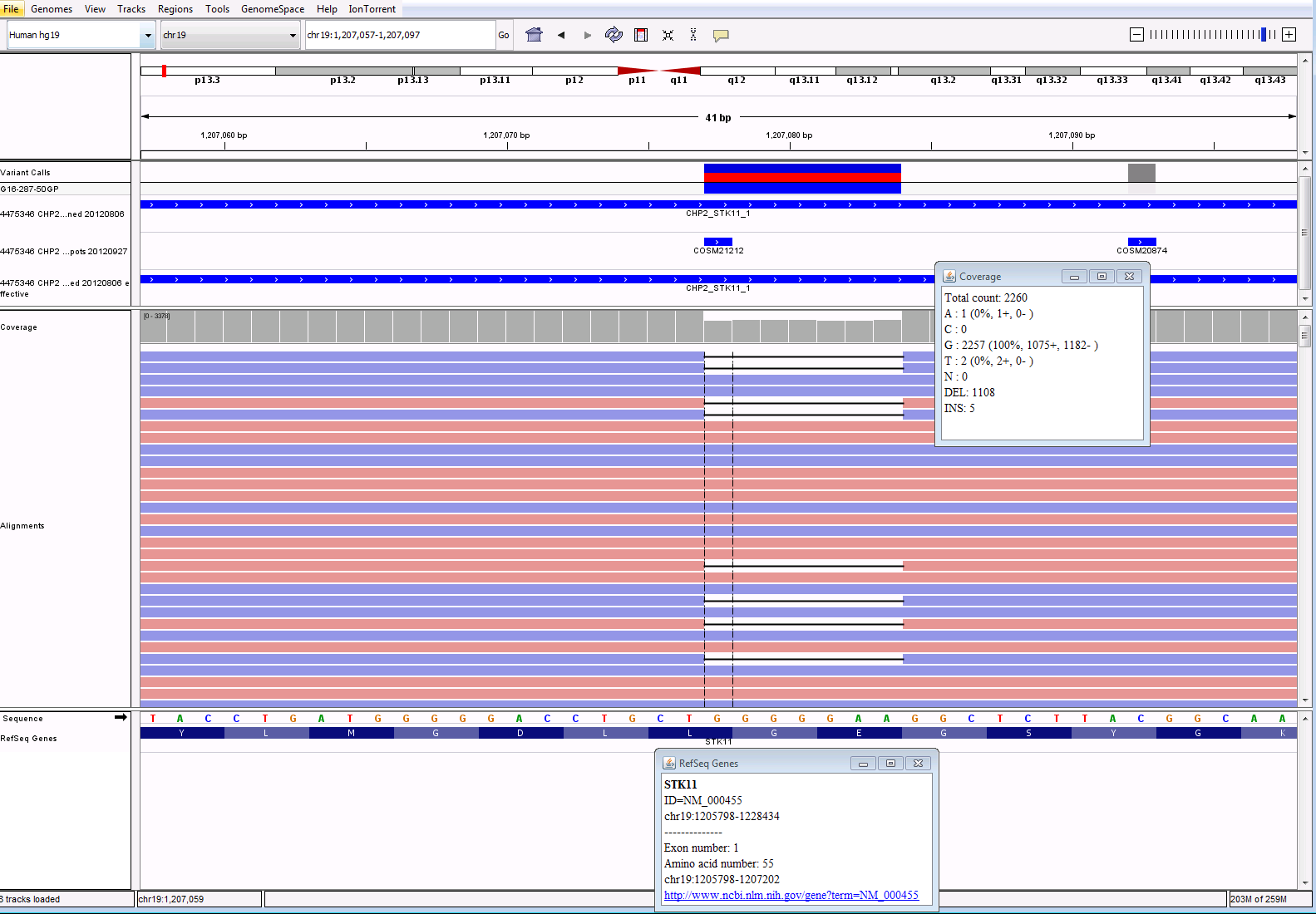Click the blue zoom level slider handle

tap(1263, 34)
